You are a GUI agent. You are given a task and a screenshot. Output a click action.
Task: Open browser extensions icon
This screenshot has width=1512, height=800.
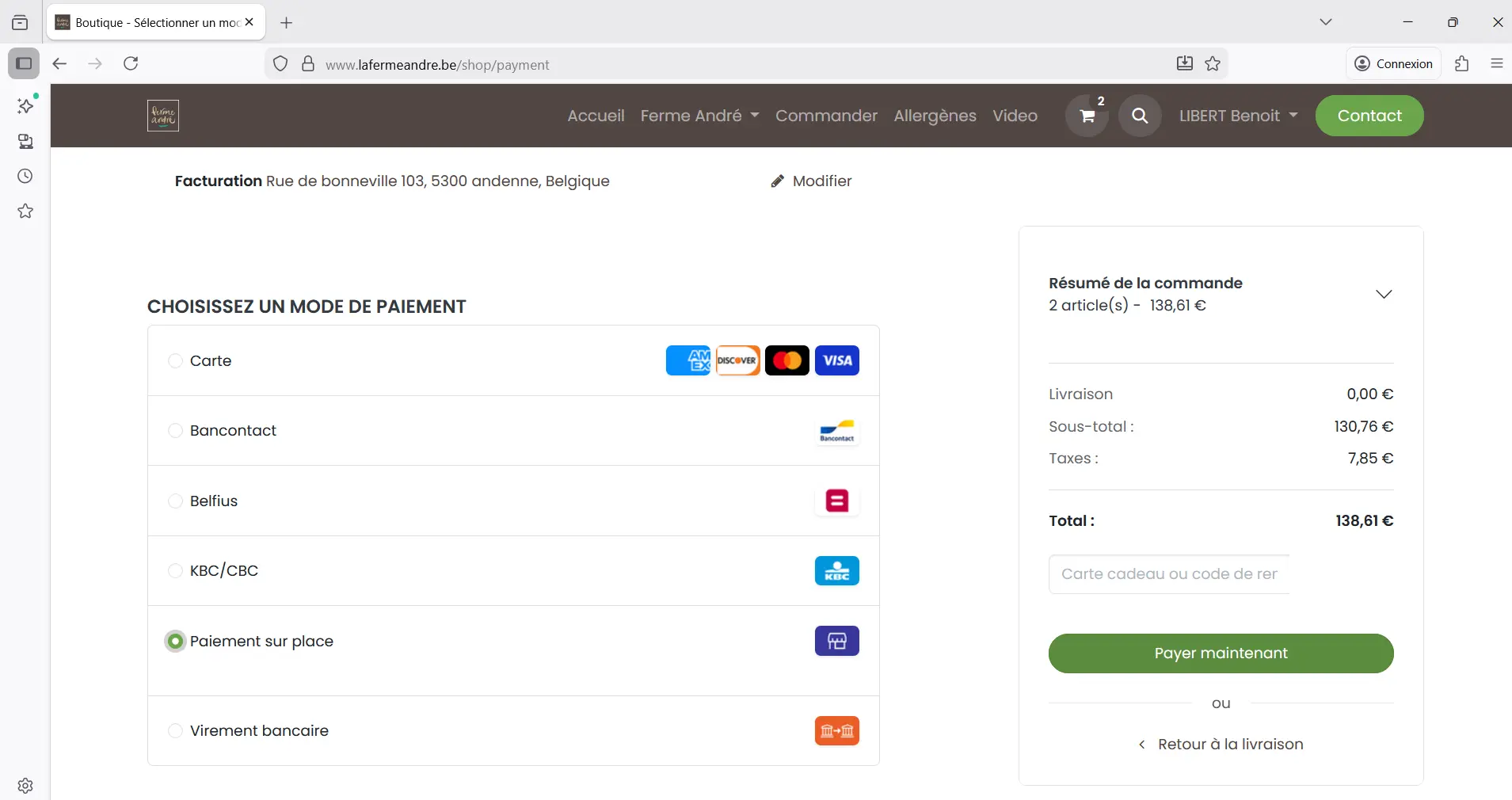[x=1462, y=64]
